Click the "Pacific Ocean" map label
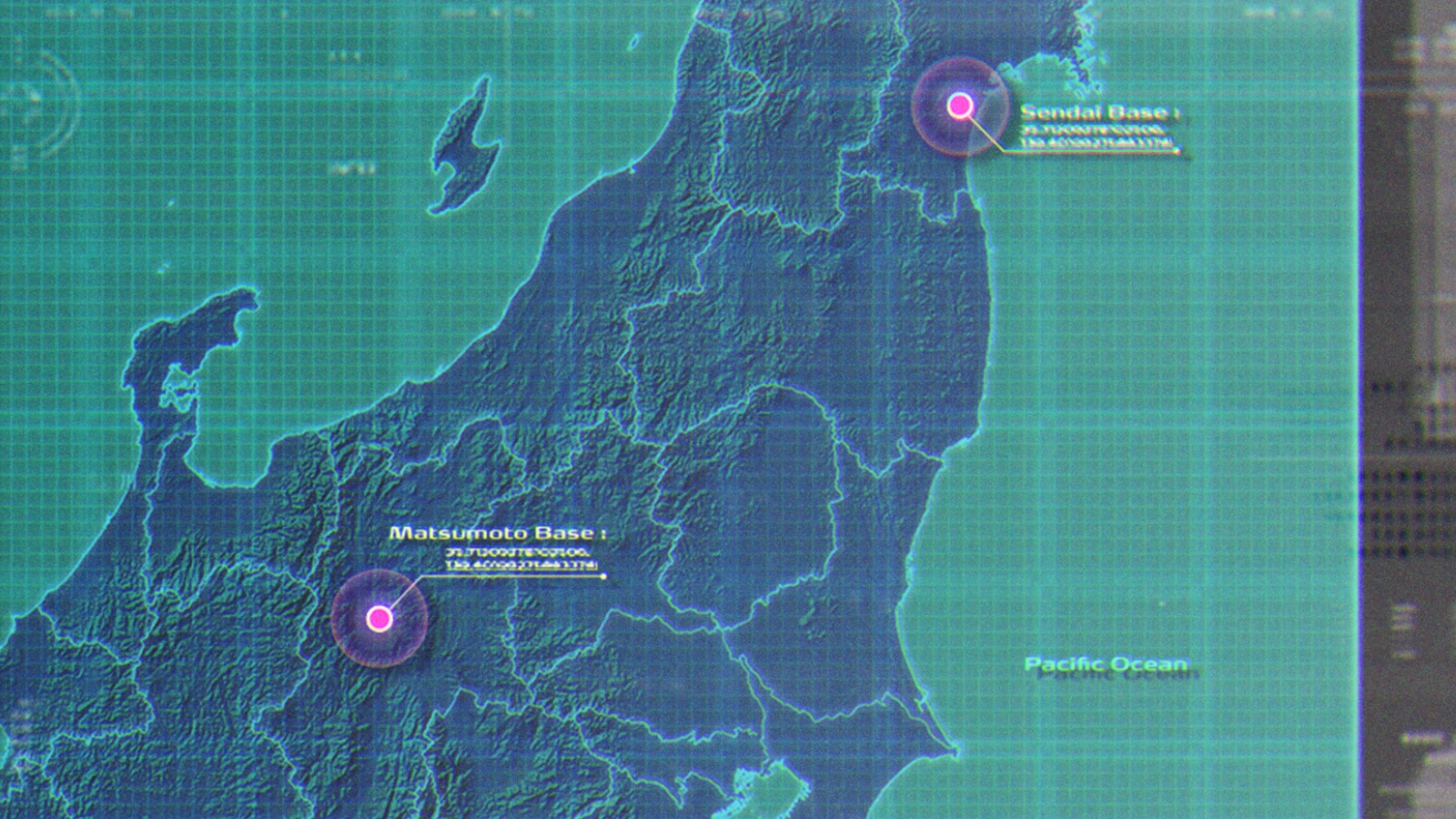The width and height of the screenshot is (1456, 819). [x=1107, y=664]
